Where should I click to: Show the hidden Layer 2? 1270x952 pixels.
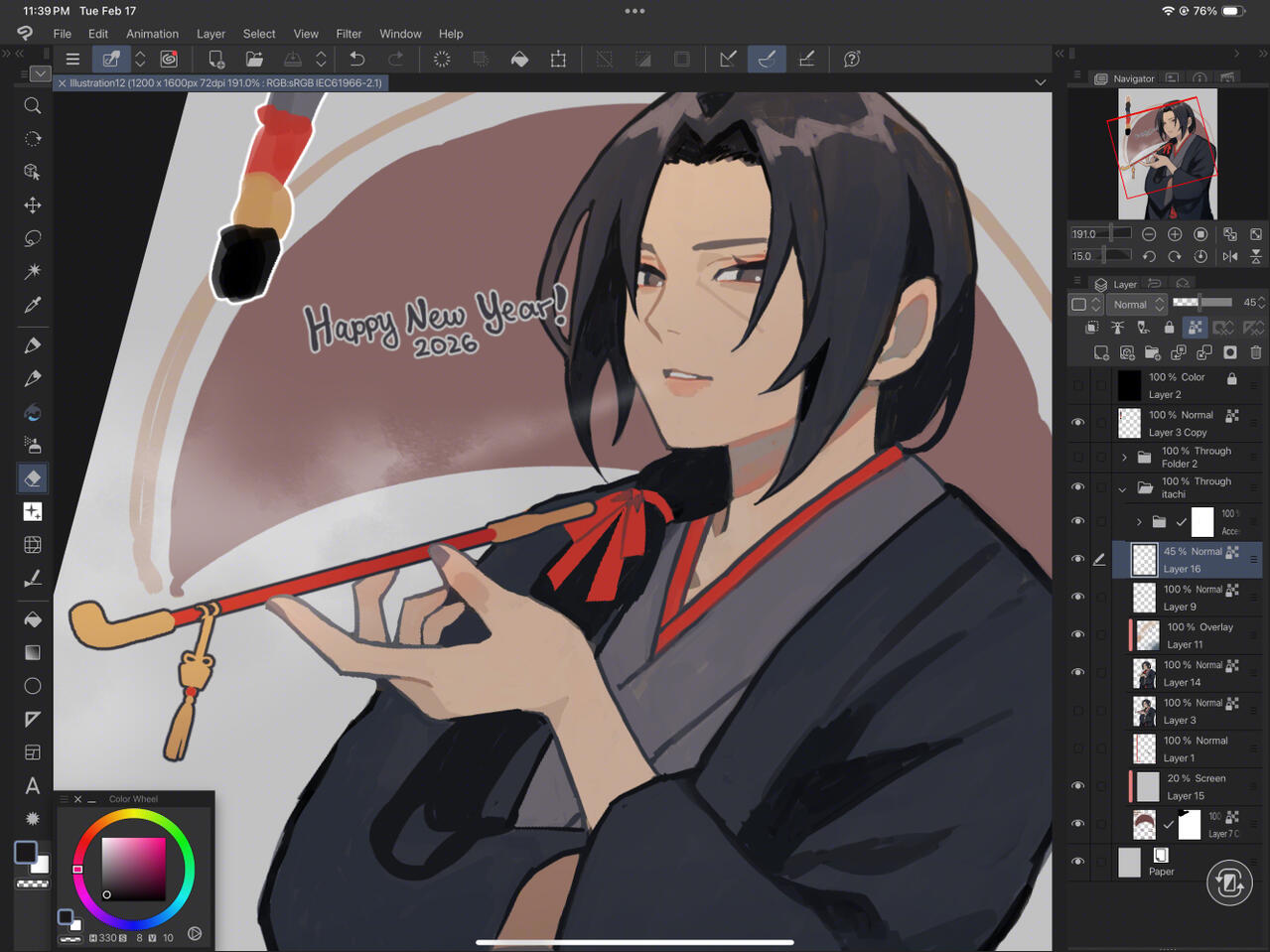tap(1078, 385)
